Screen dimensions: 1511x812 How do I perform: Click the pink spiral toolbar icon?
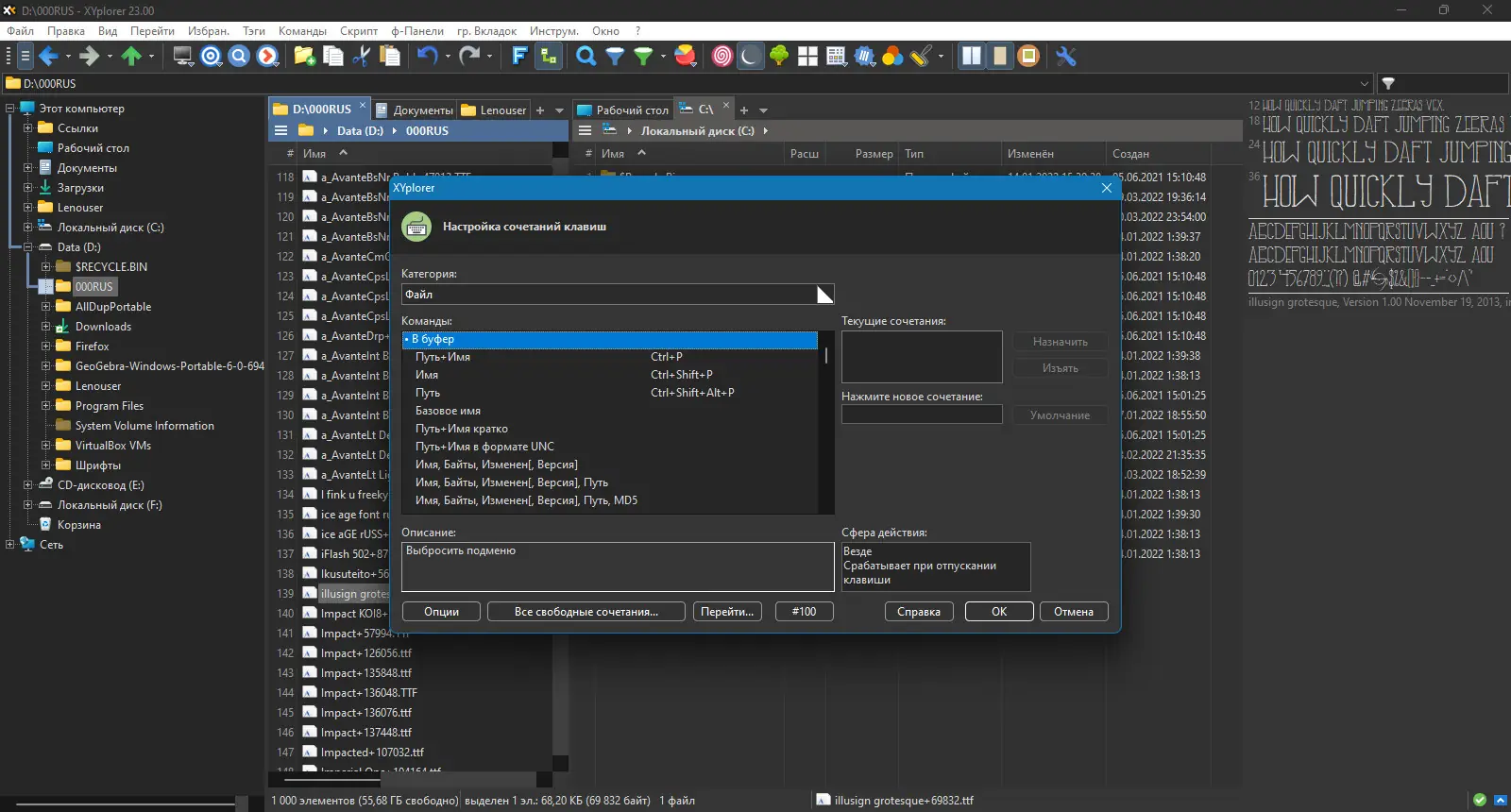point(722,57)
